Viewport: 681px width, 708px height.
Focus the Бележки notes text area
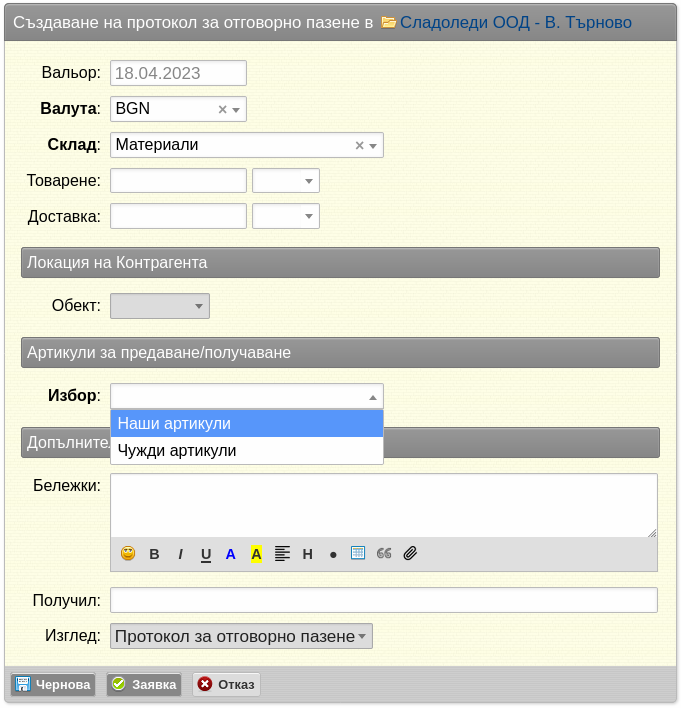pos(384,505)
